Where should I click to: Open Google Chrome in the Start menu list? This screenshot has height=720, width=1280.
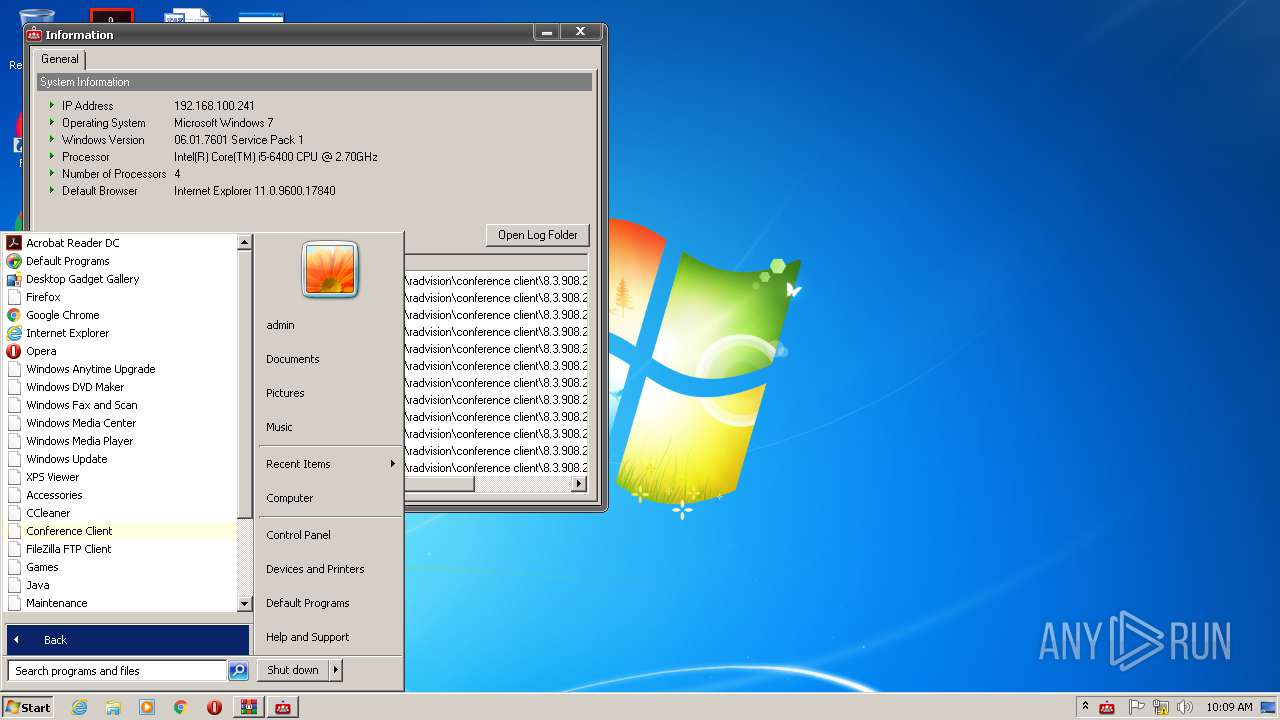point(62,315)
